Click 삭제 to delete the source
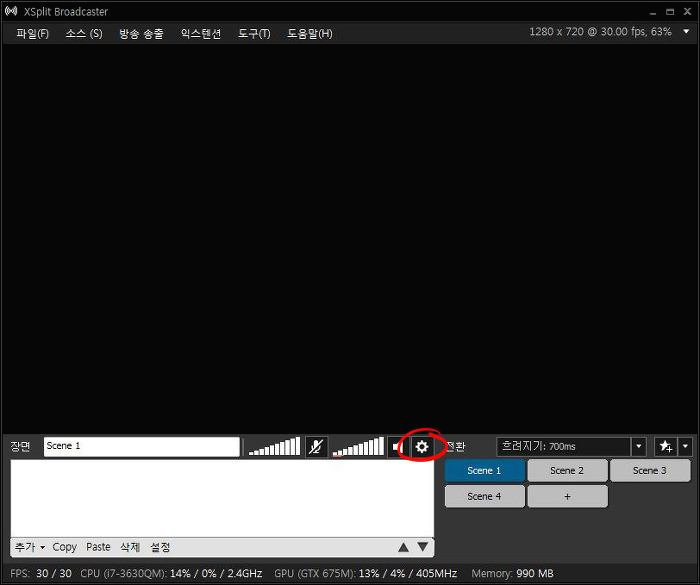700x585 pixels. [x=130, y=547]
